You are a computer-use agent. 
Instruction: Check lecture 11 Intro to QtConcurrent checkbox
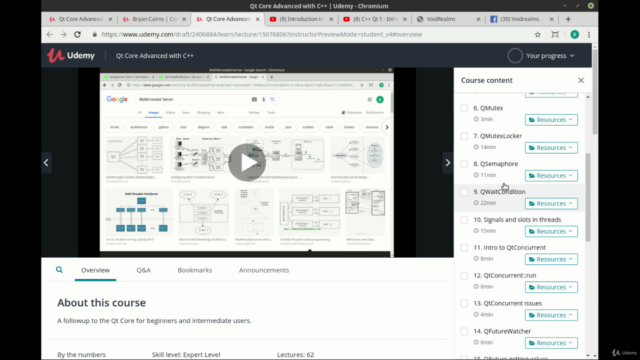pyautogui.click(x=464, y=247)
